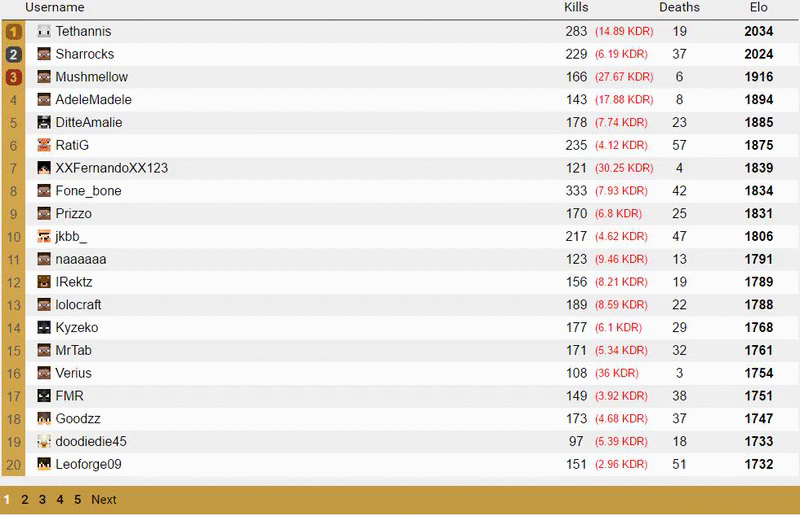Click Mushmellow player avatar icon

44,77
